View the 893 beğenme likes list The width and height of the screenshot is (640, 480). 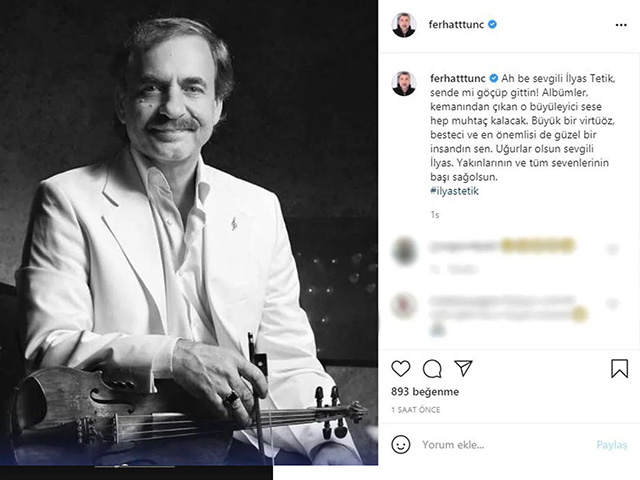tap(425, 392)
